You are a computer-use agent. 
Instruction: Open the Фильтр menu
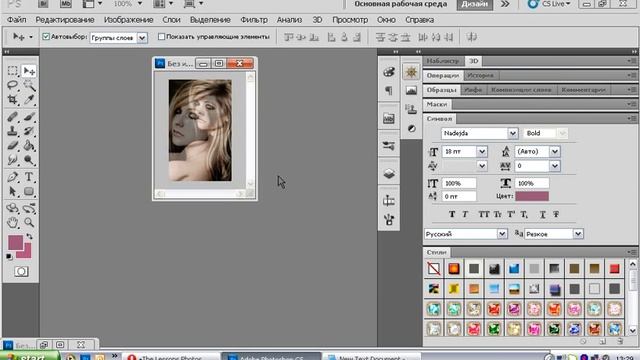pos(254,20)
